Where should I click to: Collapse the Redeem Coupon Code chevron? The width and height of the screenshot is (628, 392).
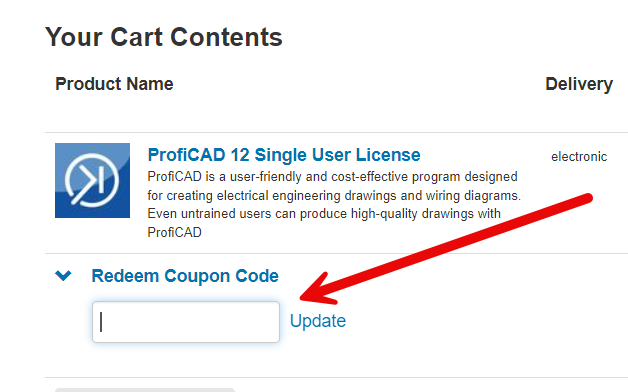pyautogui.click(x=63, y=275)
